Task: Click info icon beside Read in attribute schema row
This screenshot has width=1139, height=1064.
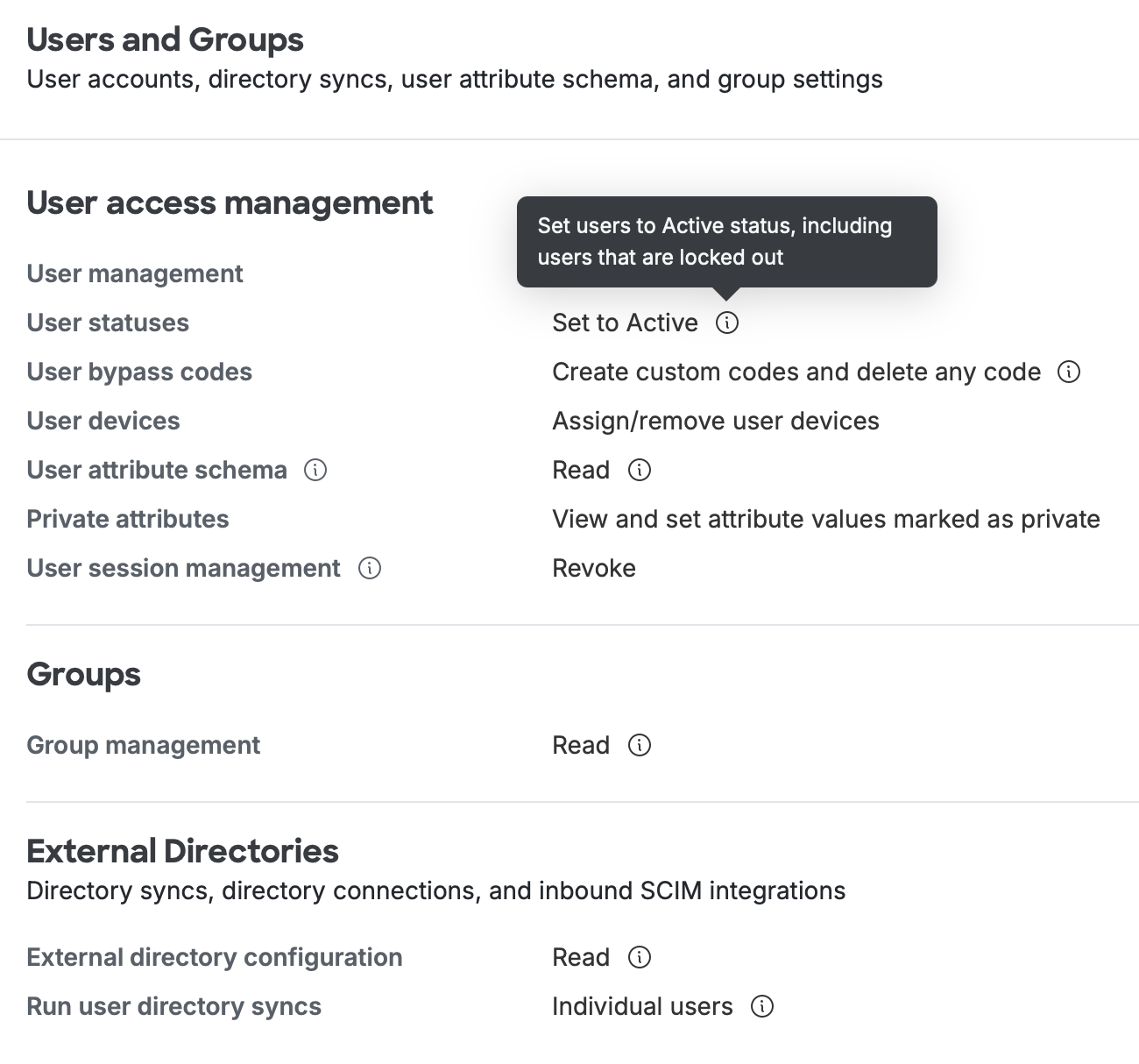Action: point(640,470)
